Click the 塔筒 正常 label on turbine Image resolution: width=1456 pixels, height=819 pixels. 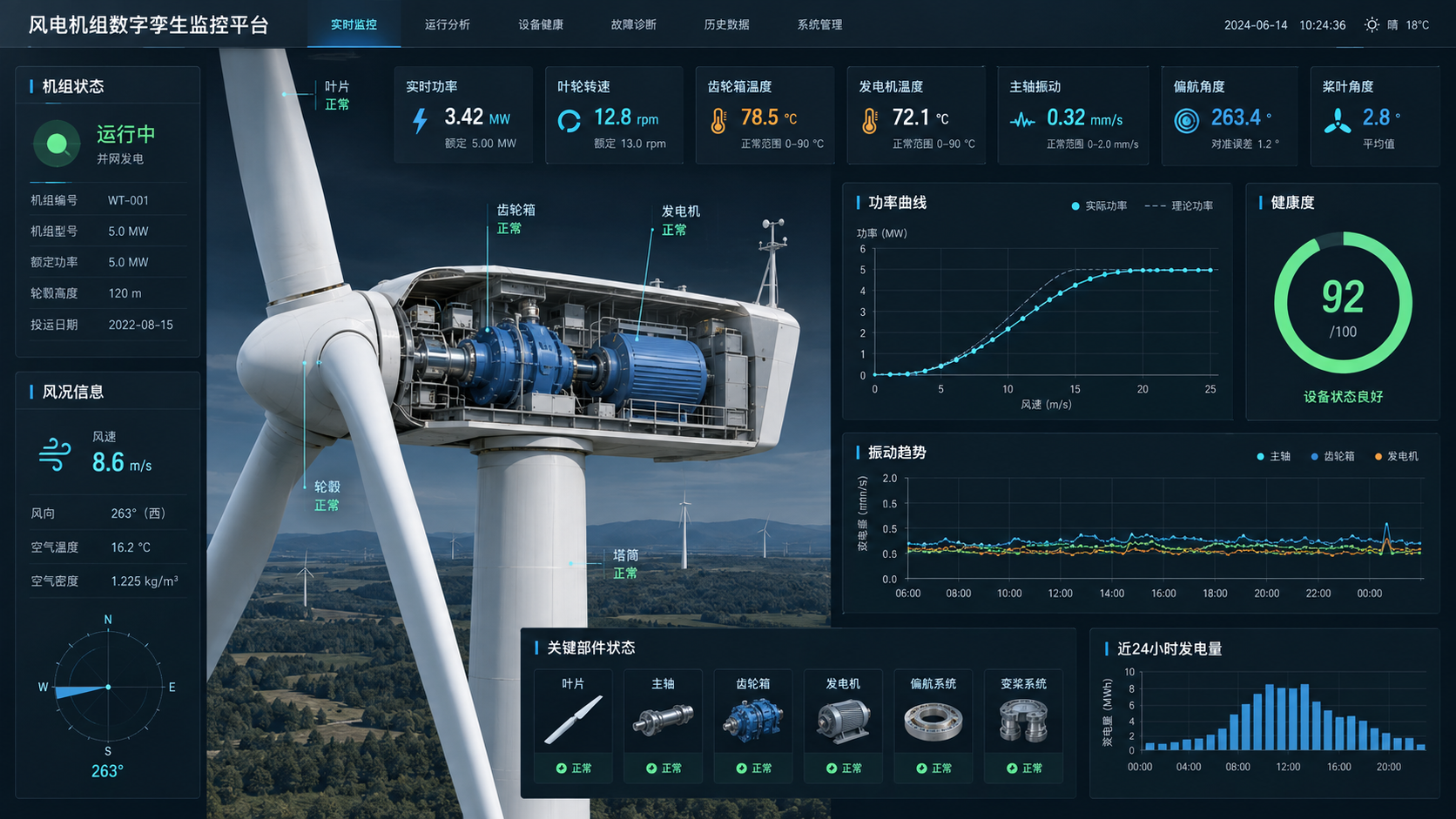tap(625, 564)
